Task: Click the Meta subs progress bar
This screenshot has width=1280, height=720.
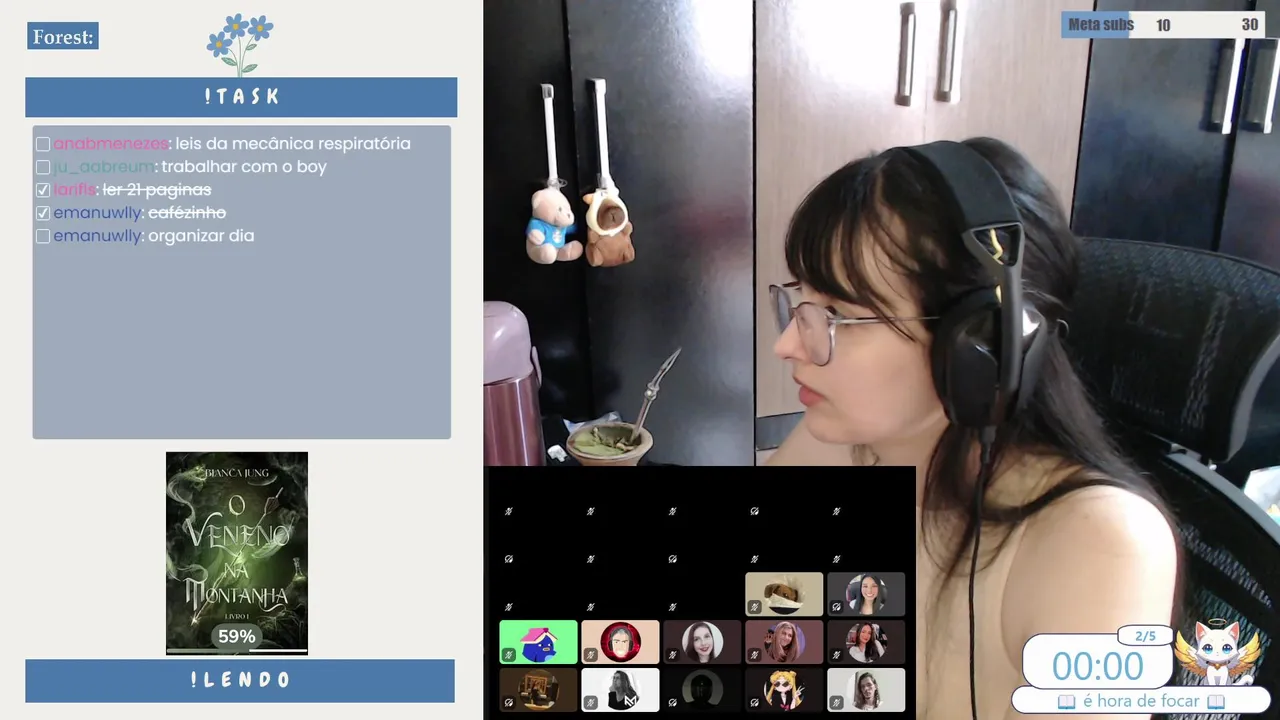Action: pos(1162,25)
